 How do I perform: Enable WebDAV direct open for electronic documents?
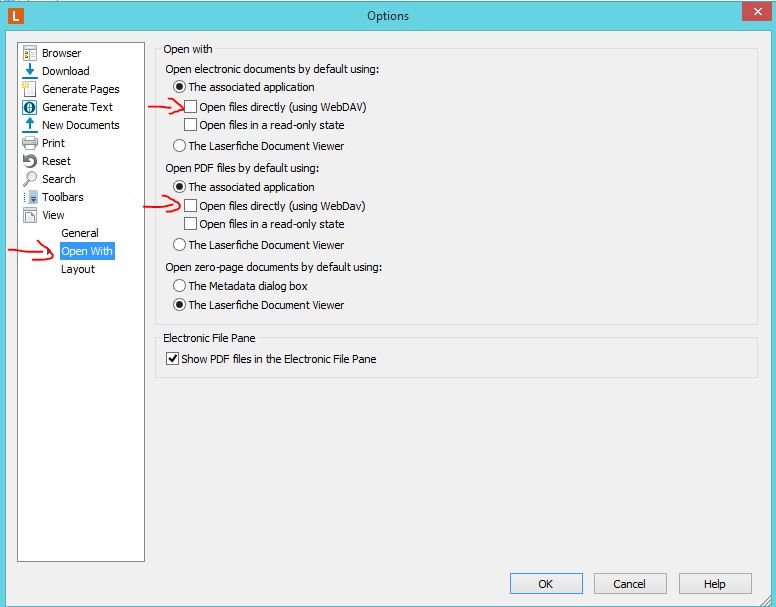(x=191, y=106)
